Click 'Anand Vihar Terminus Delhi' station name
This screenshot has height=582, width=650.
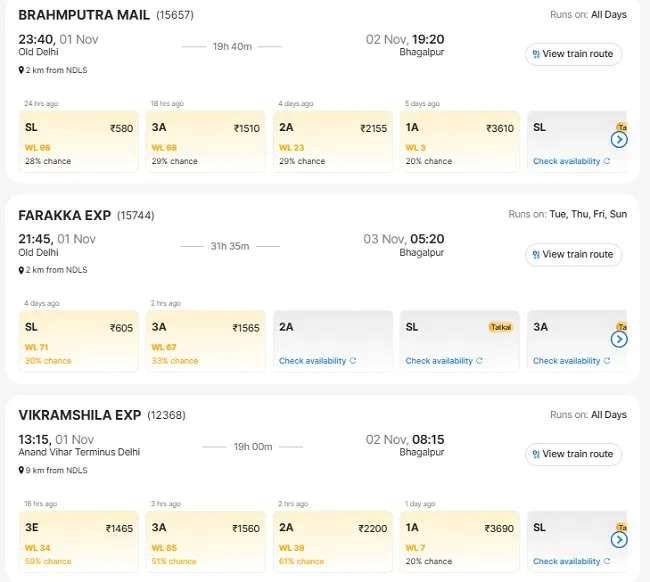[x=79, y=452]
